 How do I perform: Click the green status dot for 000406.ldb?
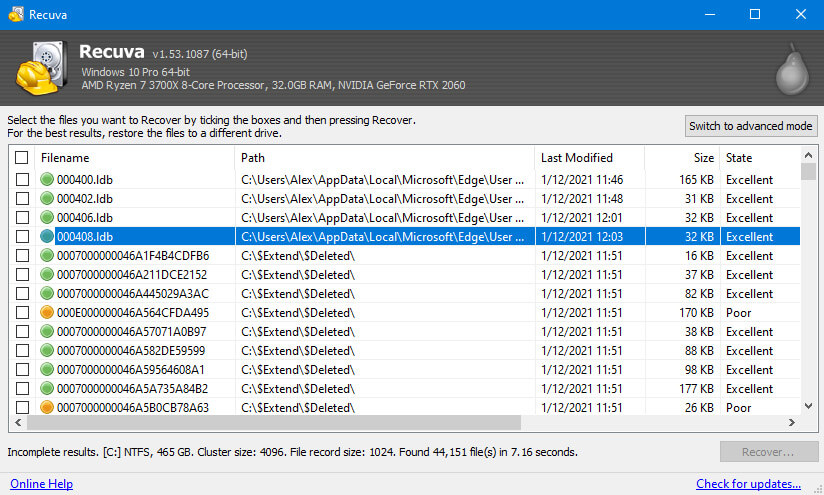point(47,217)
